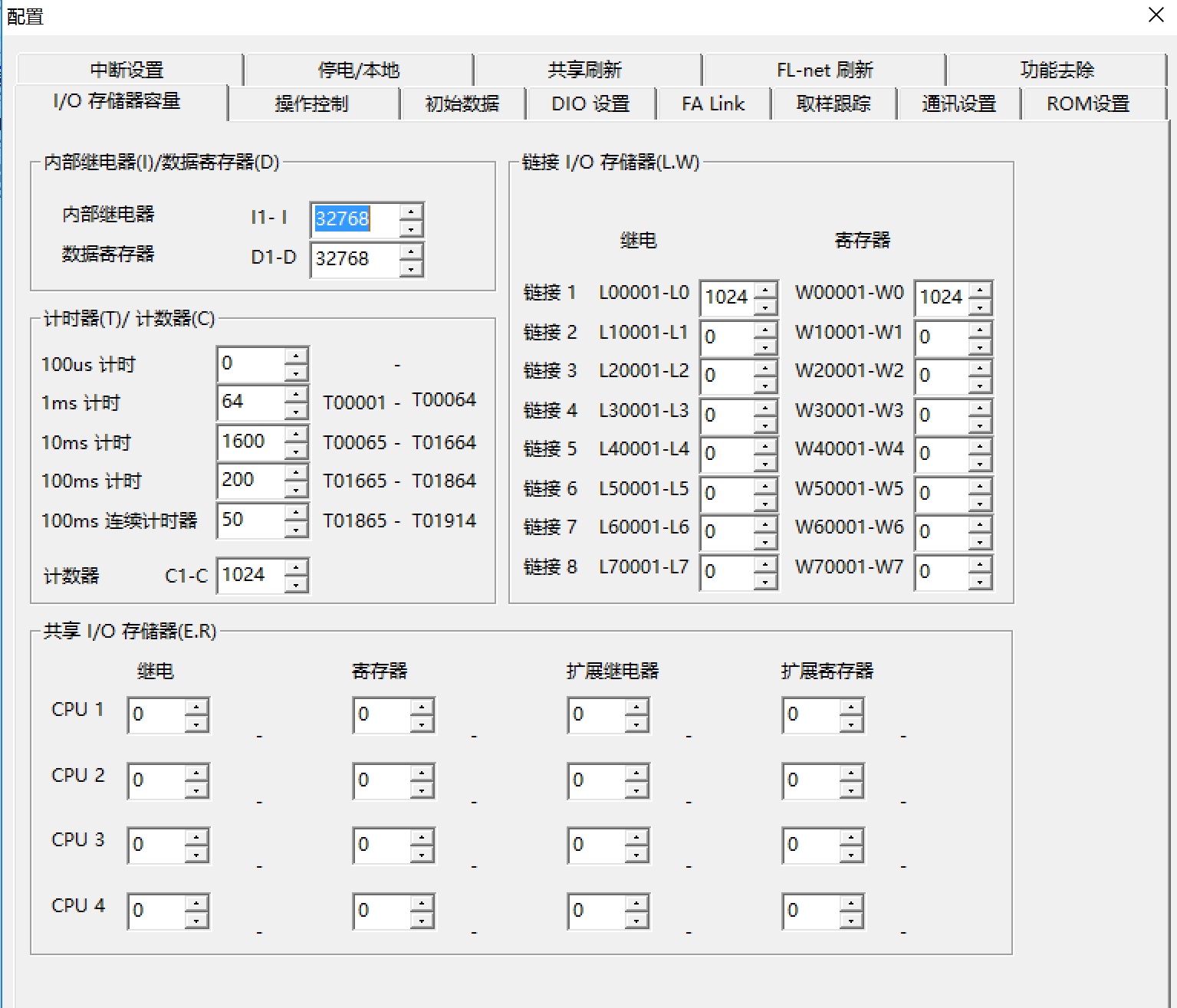The height and width of the screenshot is (1008, 1177).
Task: Go to the FA Link tab
Action: pos(712,103)
